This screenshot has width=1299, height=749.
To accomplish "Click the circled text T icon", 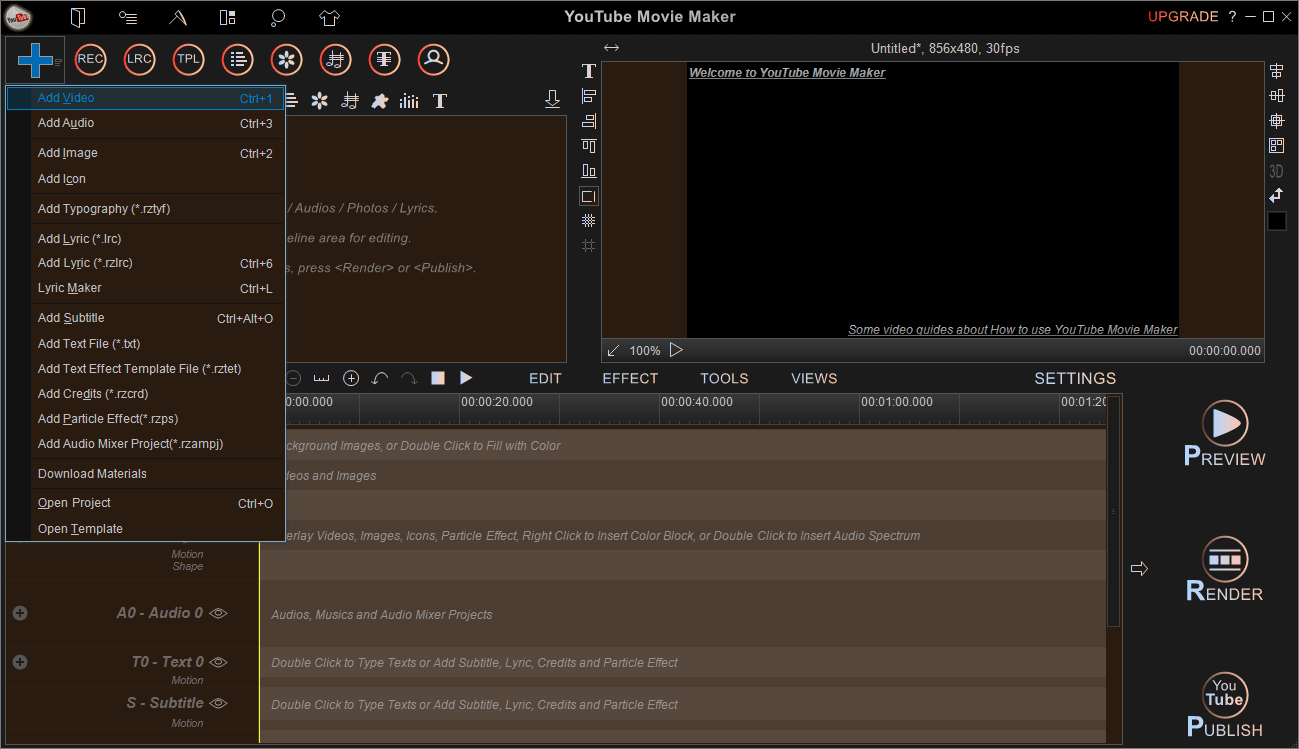I will point(384,59).
